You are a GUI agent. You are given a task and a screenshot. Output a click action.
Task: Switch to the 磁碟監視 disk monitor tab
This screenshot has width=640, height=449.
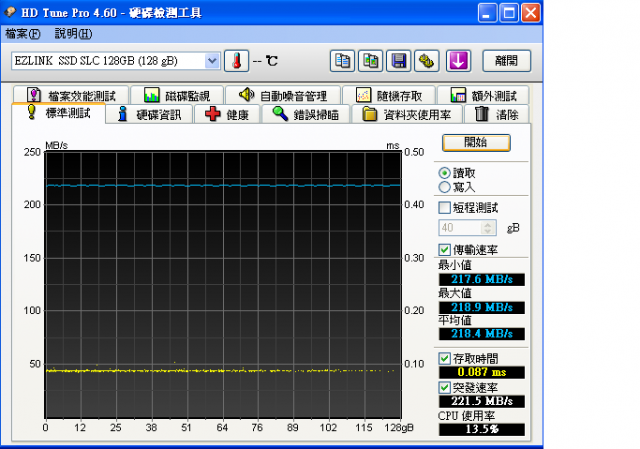pyautogui.click(x=176, y=96)
